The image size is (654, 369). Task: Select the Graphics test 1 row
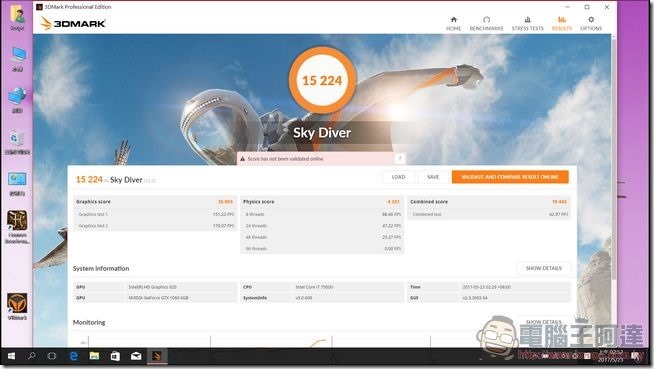click(x=155, y=214)
